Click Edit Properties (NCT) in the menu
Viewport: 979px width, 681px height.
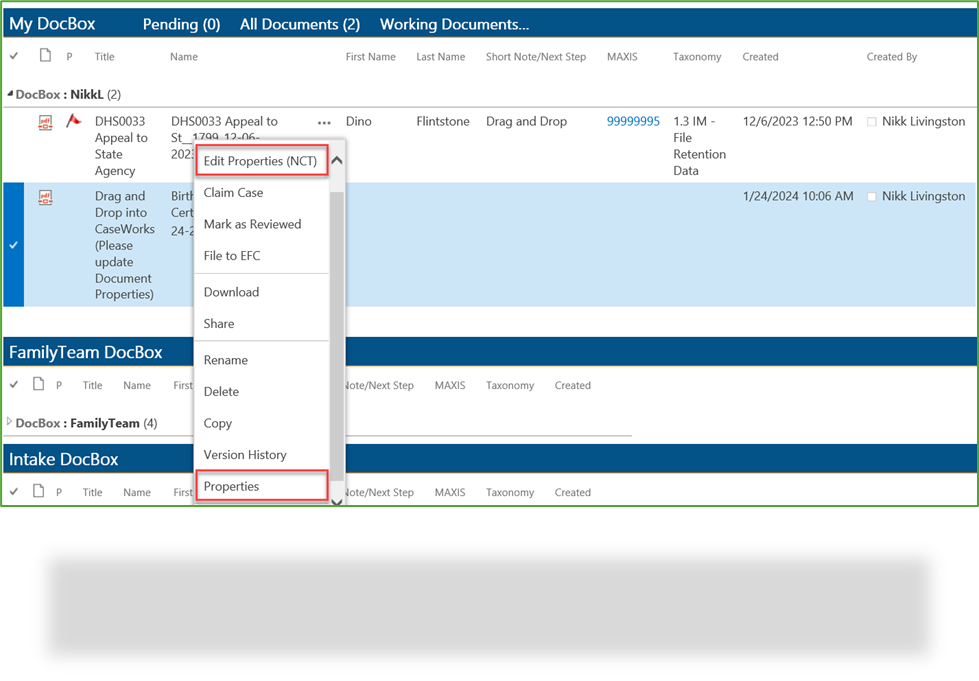coord(261,160)
